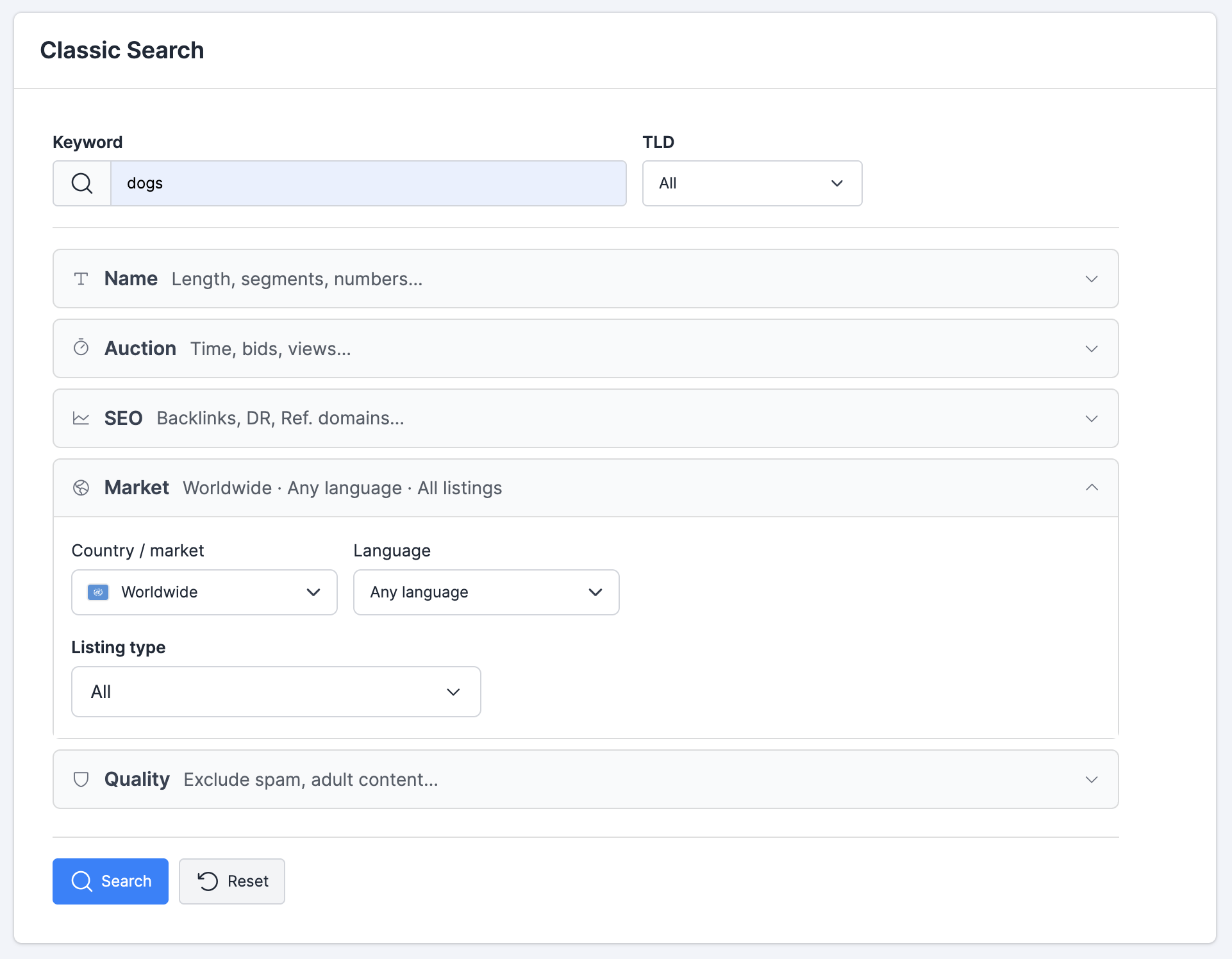This screenshot has width=1232, height=959.
Task: Click the Auction section title
Action: [x=140, y=349]
